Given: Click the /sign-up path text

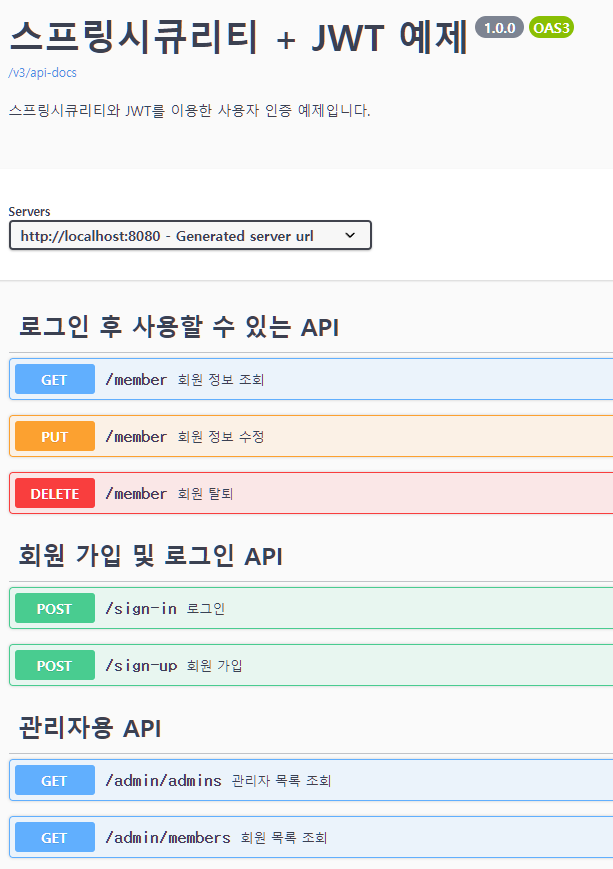Looking at the screenshot, I should point(141,665).
